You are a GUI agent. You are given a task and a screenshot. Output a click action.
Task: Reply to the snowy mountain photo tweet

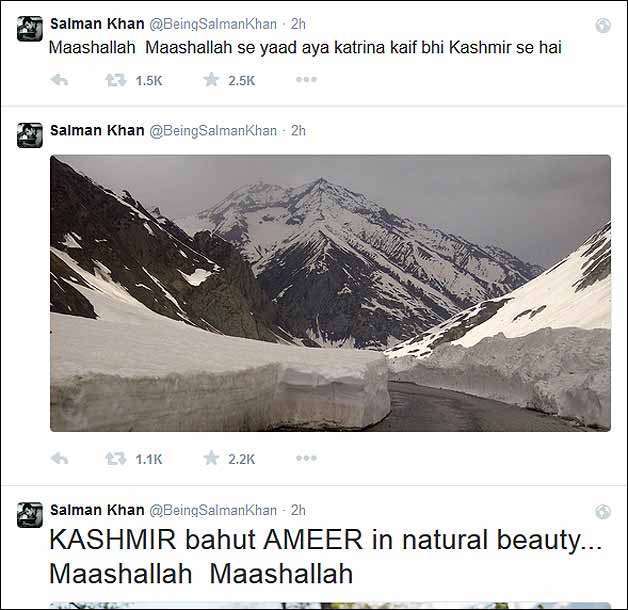(x=59, y=458)
